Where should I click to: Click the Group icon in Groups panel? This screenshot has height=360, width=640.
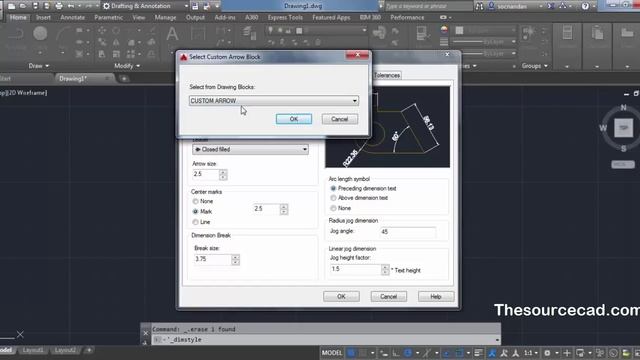point(528,32)
